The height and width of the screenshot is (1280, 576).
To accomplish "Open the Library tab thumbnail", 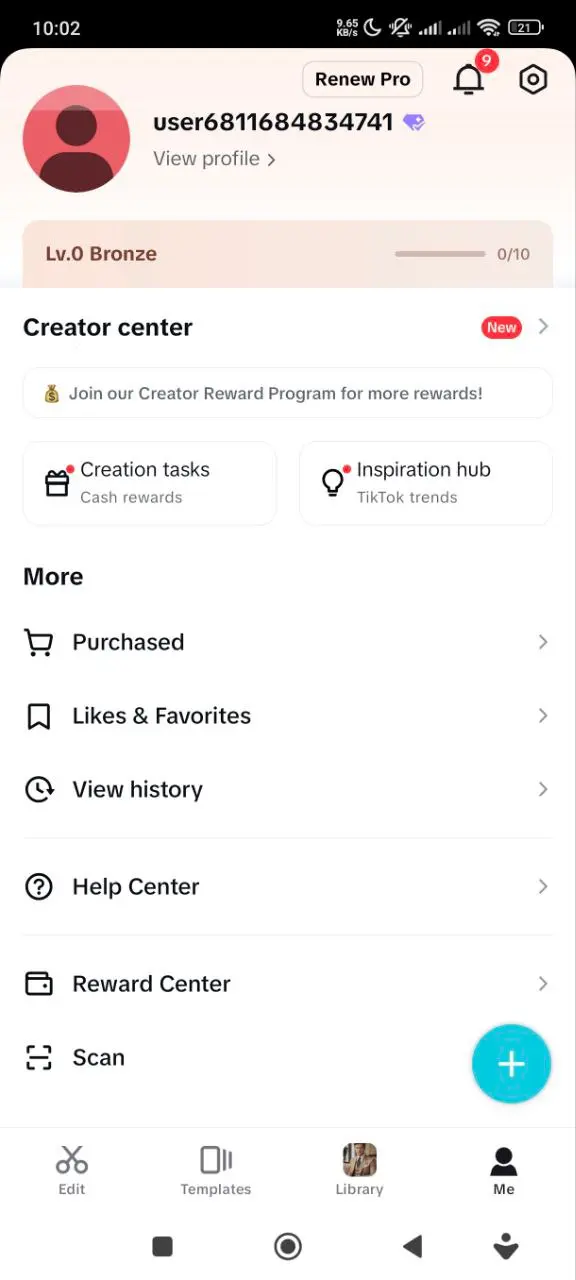I will point(360,1160).
